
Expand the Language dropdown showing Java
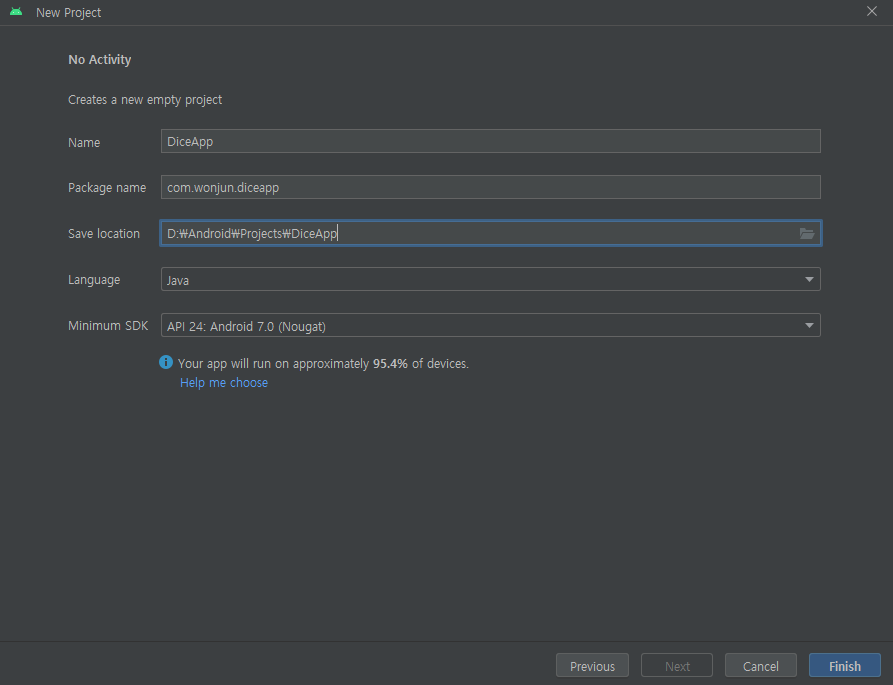point(809,280)
